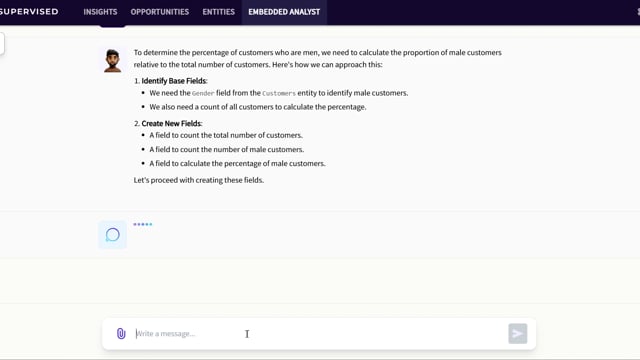Open the collapsed side panel handle
Image resolution: width=640 pixels, height=360 pixels.
coord(2,43)
